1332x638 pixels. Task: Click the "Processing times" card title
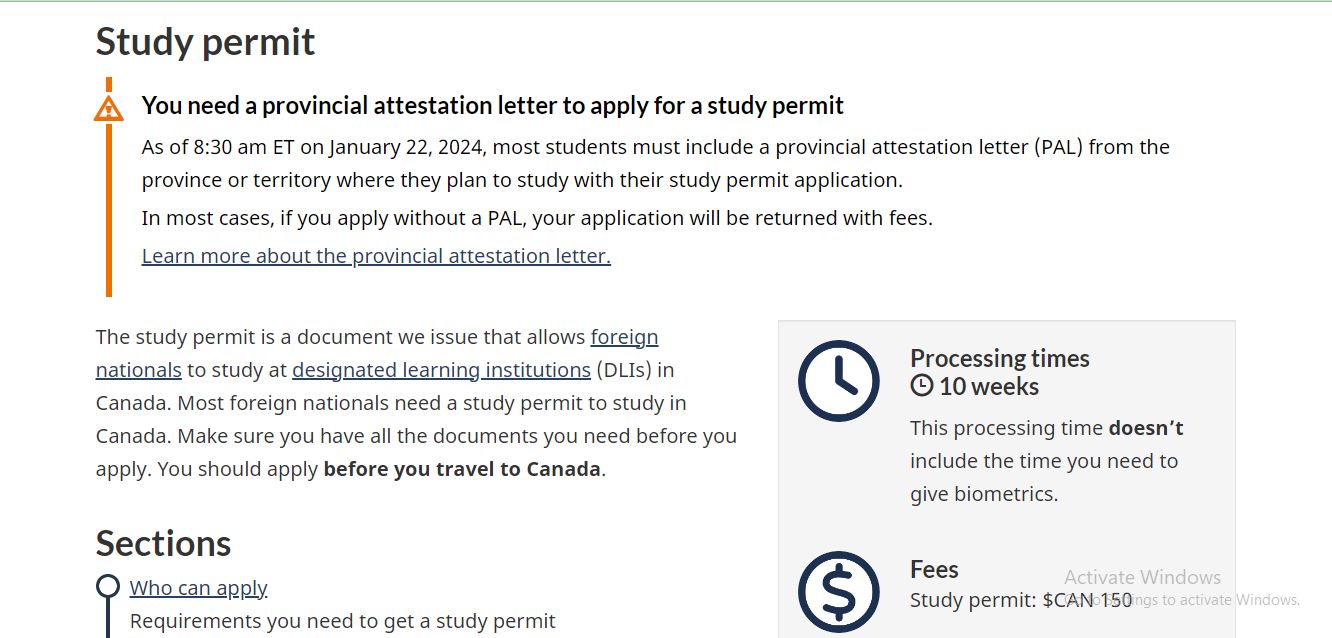tap(1000, 358)
